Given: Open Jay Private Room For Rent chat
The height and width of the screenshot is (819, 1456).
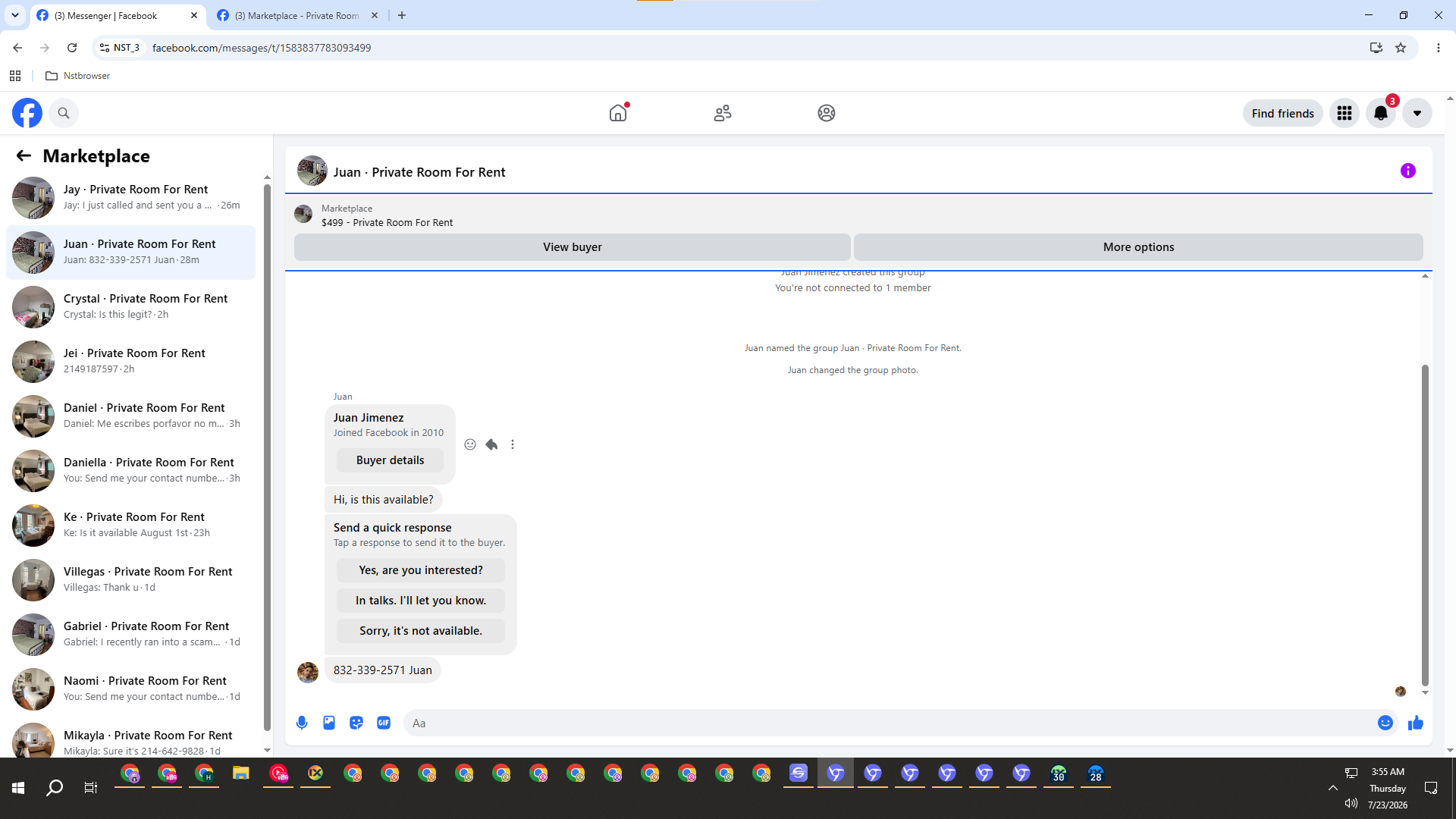Looking at the screenshot, I should coord(131,197).
